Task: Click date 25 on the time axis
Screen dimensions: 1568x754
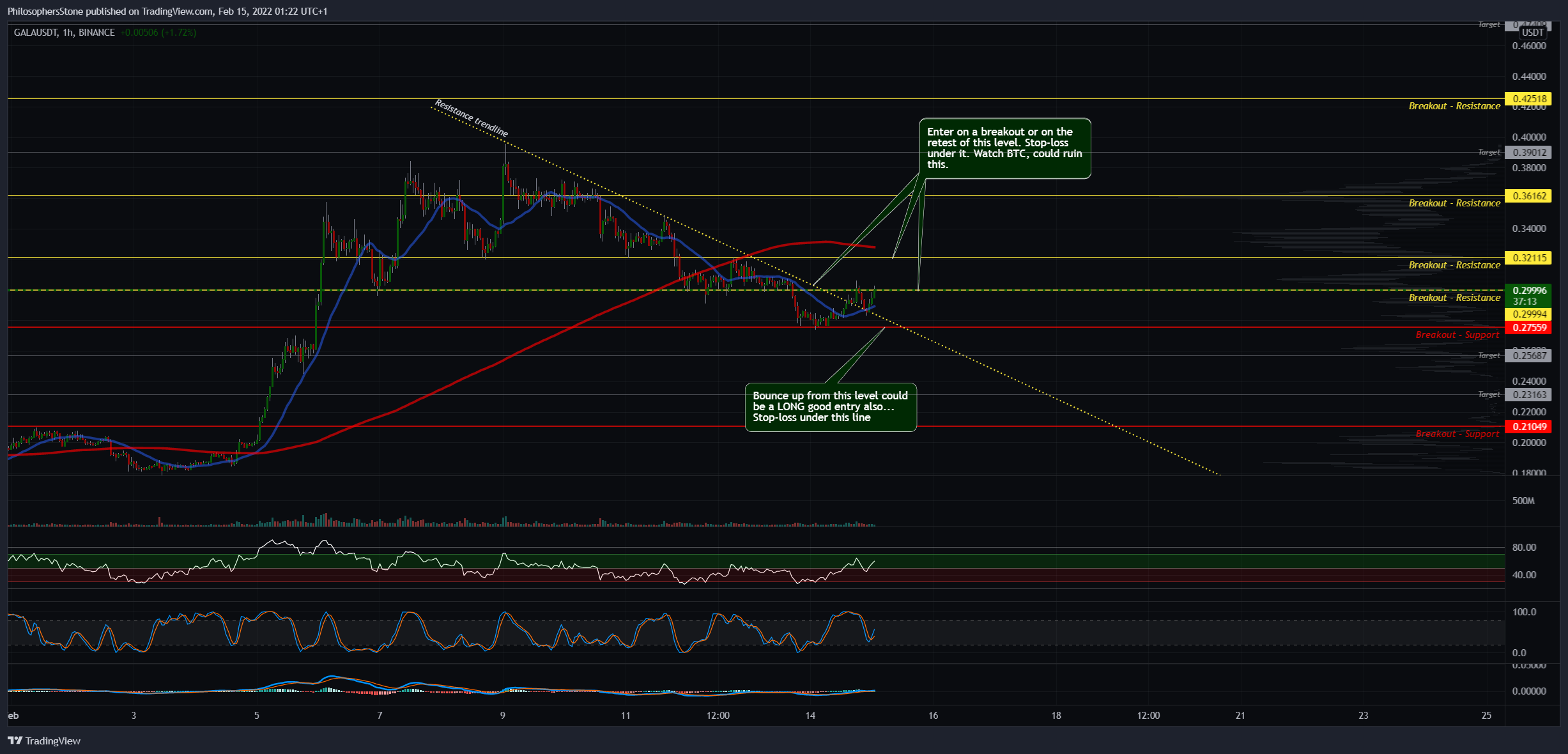Action: point(1487,716)
